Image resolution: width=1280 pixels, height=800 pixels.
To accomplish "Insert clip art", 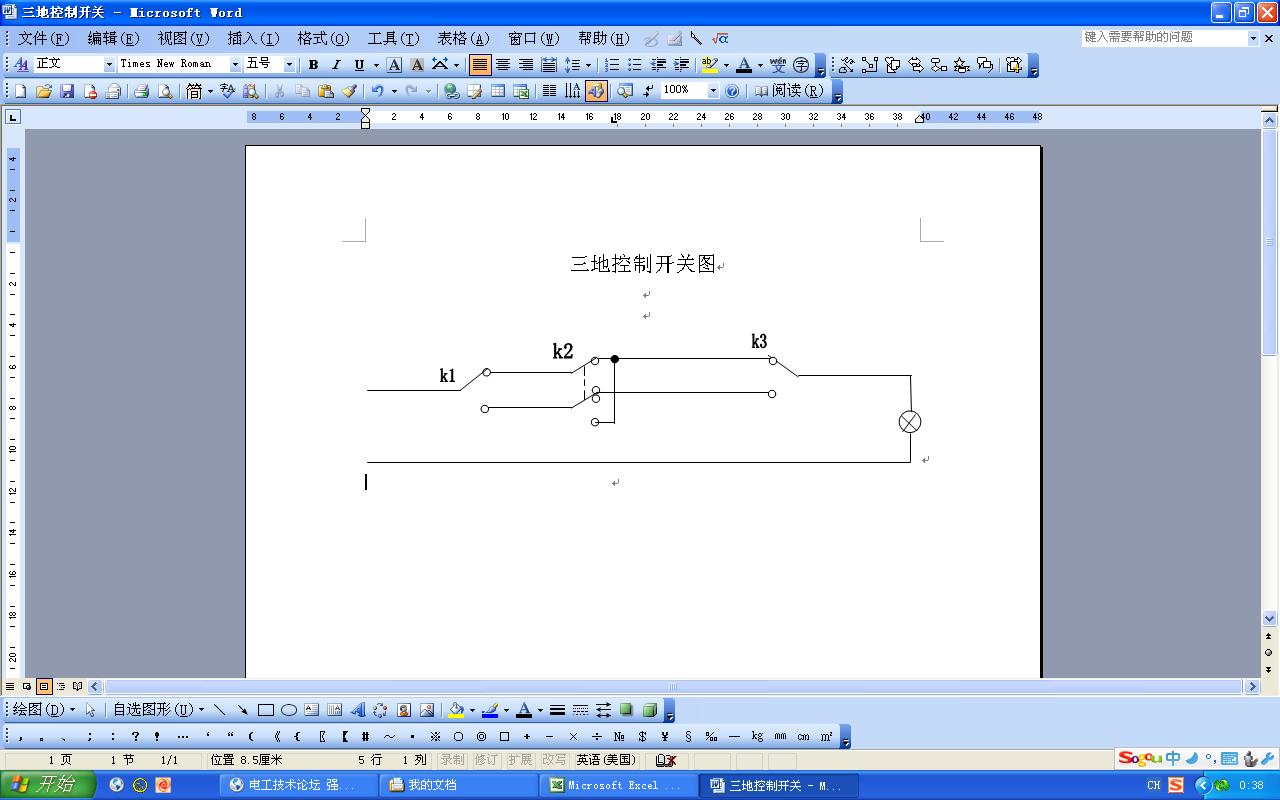I will click(x=403, y=710).
